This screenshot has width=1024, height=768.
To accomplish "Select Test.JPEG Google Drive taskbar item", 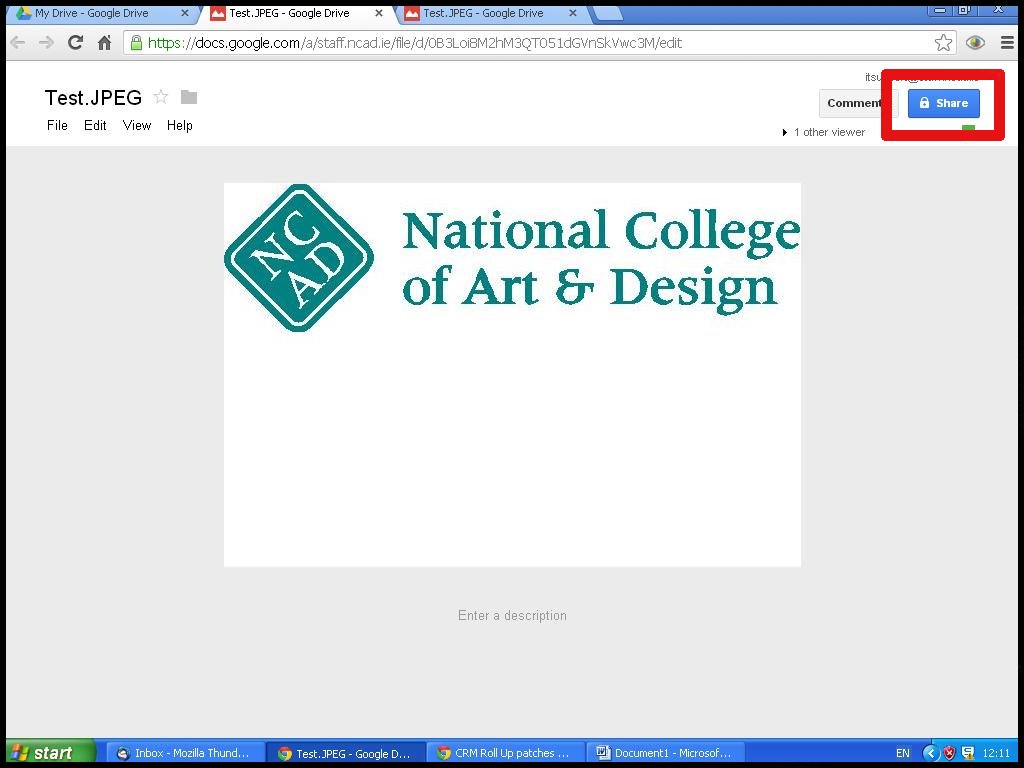I will coord(346,753).
